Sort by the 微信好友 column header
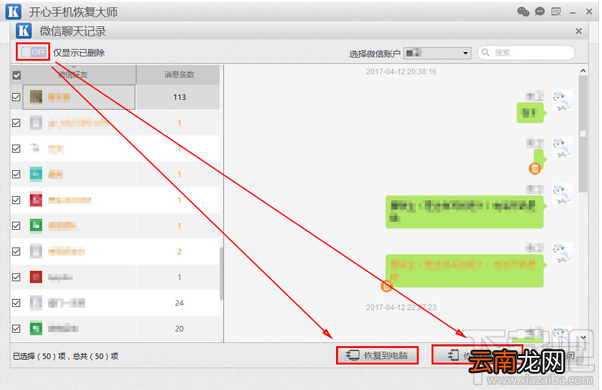This screenshot has width=602, height=390. pyautogui.click(x=73, y=74)
